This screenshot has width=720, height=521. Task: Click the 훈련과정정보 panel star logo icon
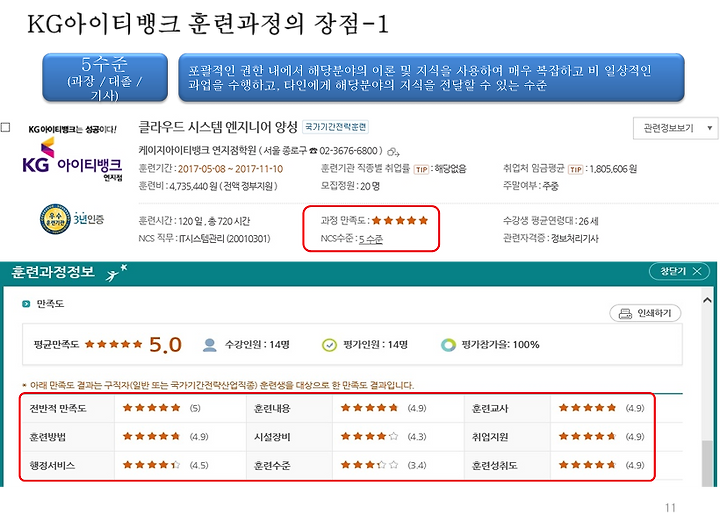116,273
